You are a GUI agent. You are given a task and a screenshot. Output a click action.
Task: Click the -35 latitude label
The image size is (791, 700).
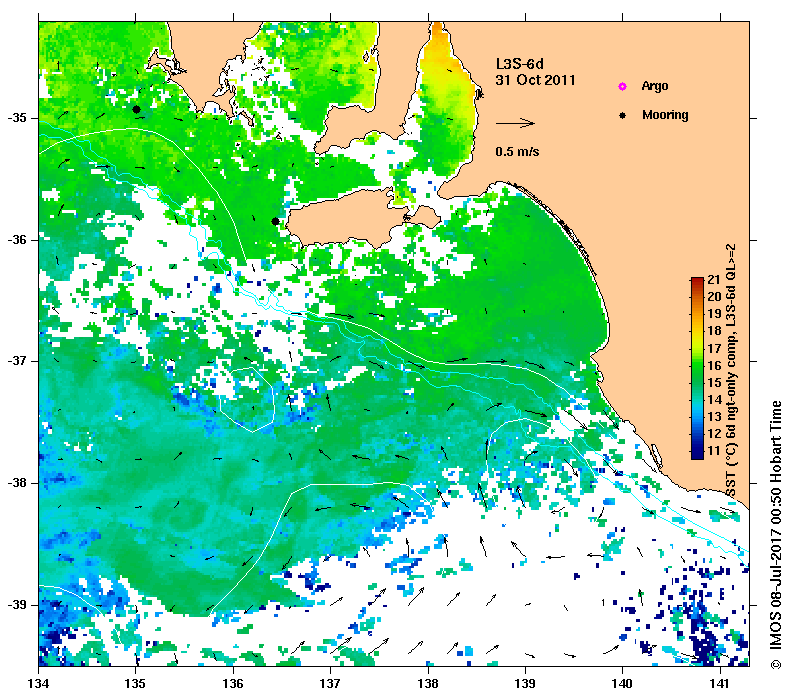[17, 119]
